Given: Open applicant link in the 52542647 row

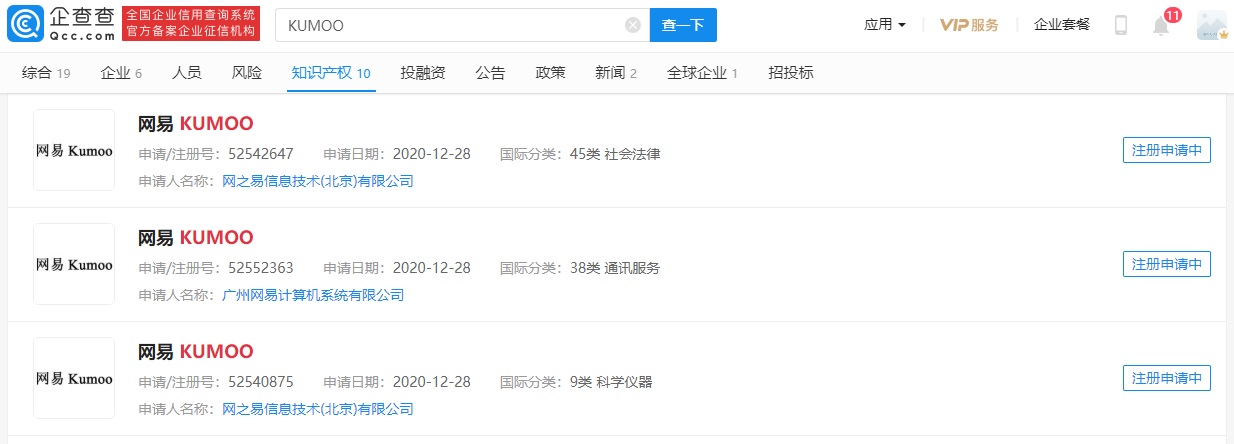Looking at the screenshot, I should click(317, 181).
